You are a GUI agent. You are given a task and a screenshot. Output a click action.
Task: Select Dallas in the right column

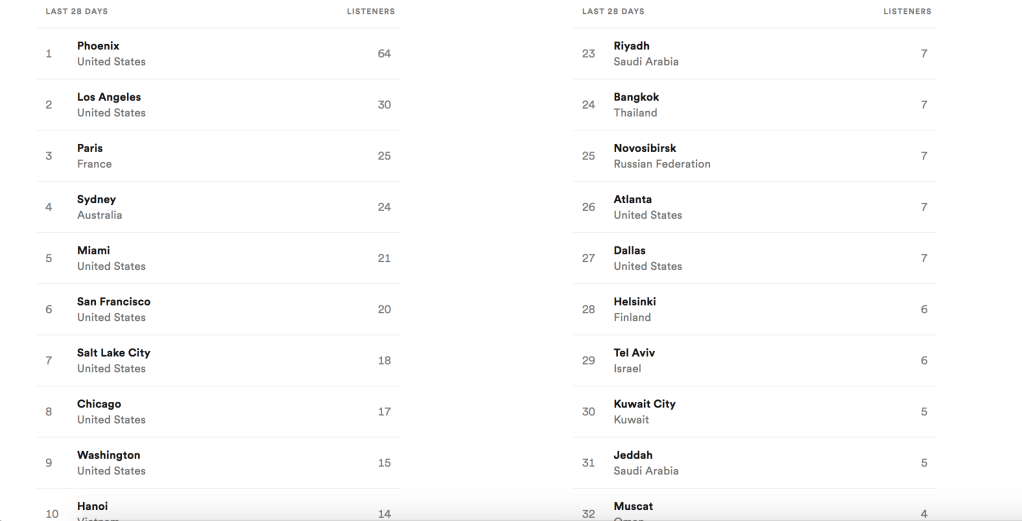tap(754, 258)
